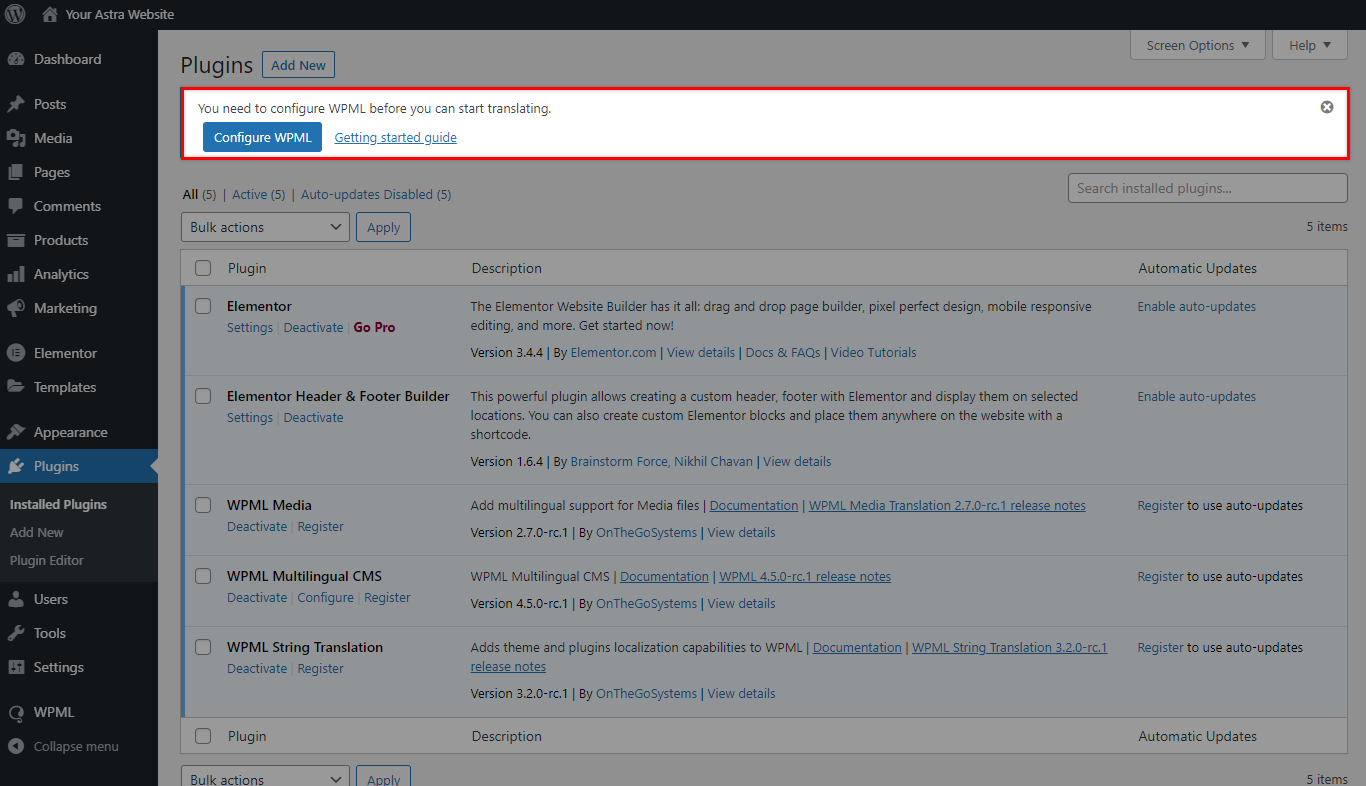Sort by the Plugin column header

pyautogui.click(x=247, y=268)
